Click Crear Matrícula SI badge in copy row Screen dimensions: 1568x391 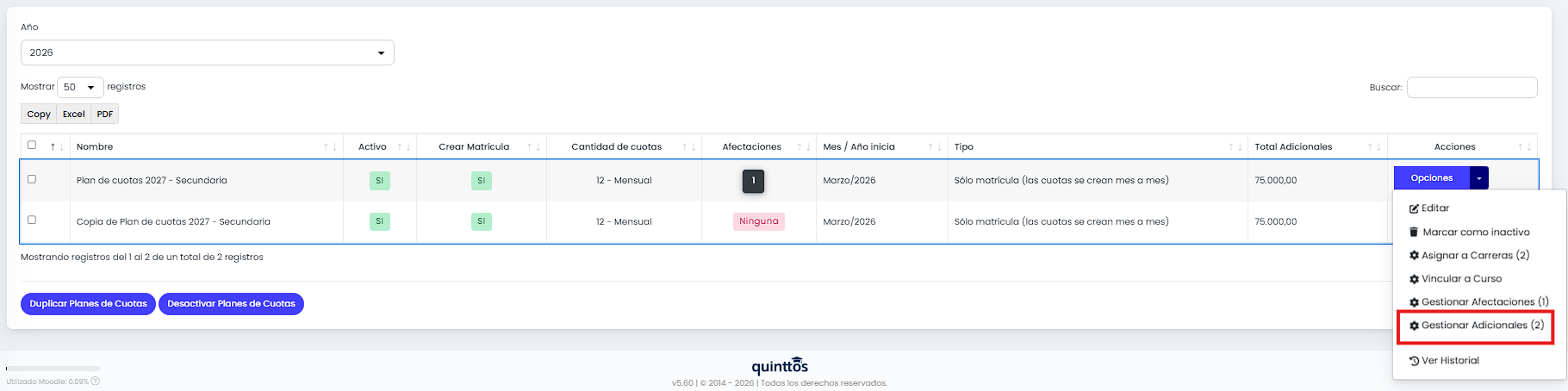[482, 221]
